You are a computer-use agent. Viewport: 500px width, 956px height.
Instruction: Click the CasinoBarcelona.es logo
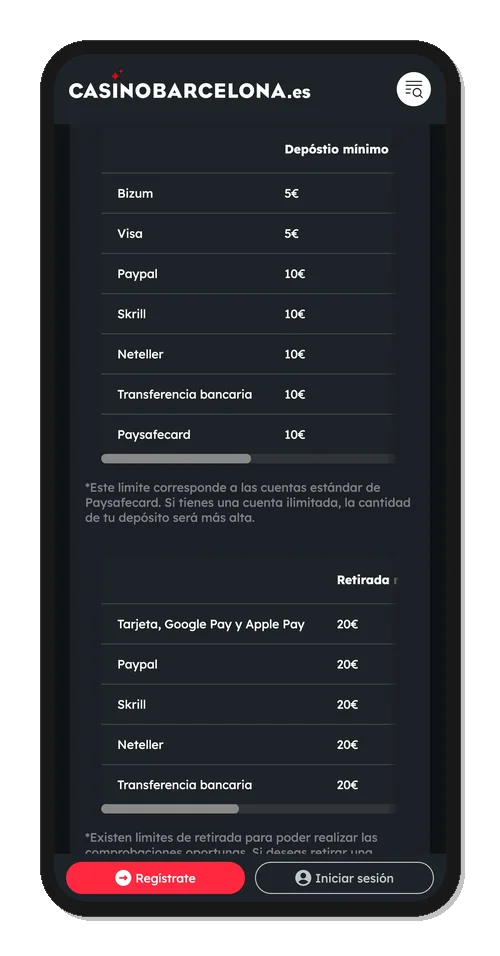(189, 87)
